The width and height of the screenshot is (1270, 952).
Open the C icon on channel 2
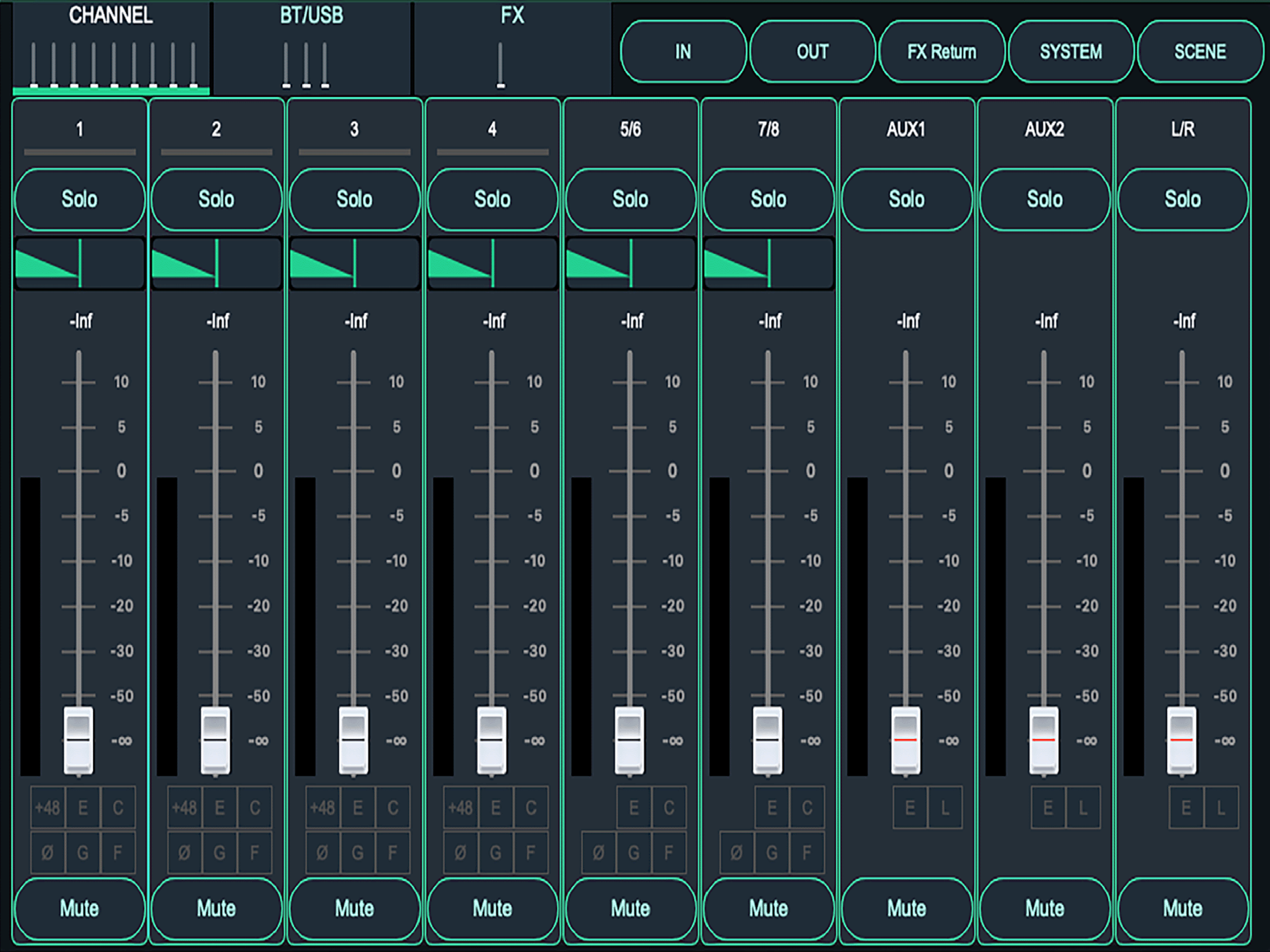(255, 808)
